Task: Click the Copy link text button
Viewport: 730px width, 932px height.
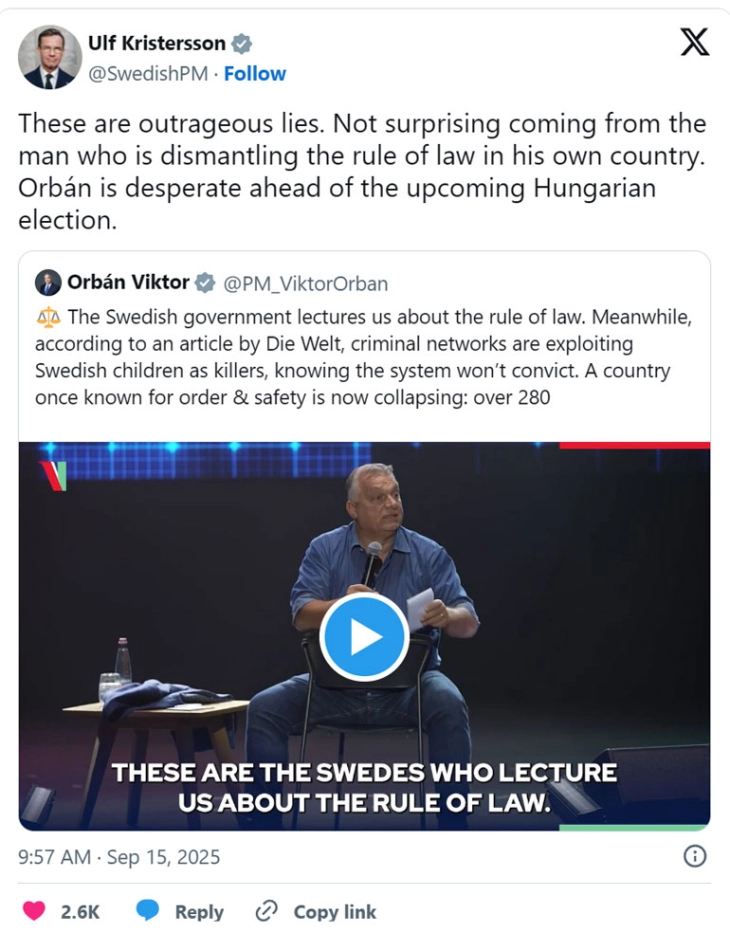Action: pyautogui.click(x=335, y=911)
